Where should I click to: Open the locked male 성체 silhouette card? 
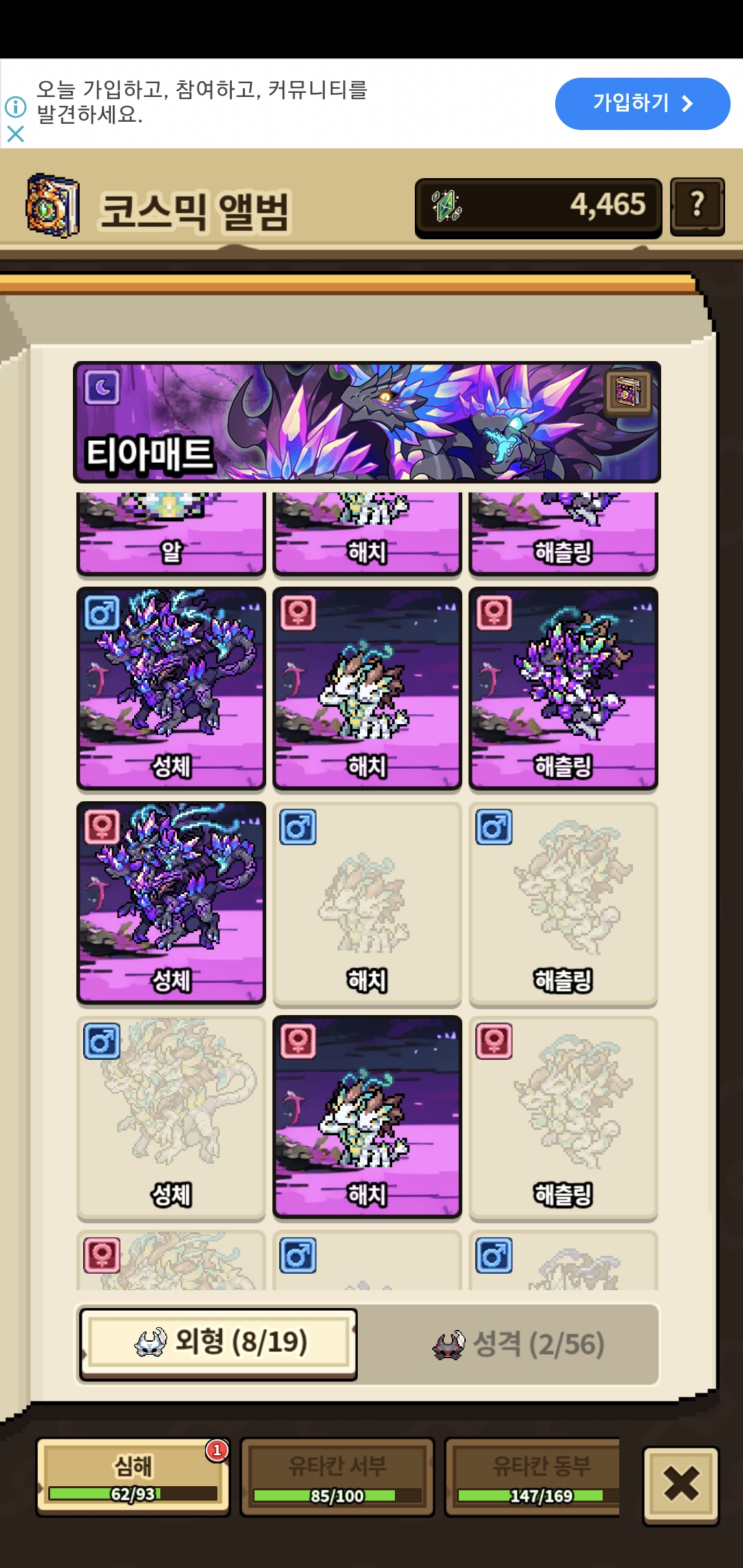(x=171, y=1118)
